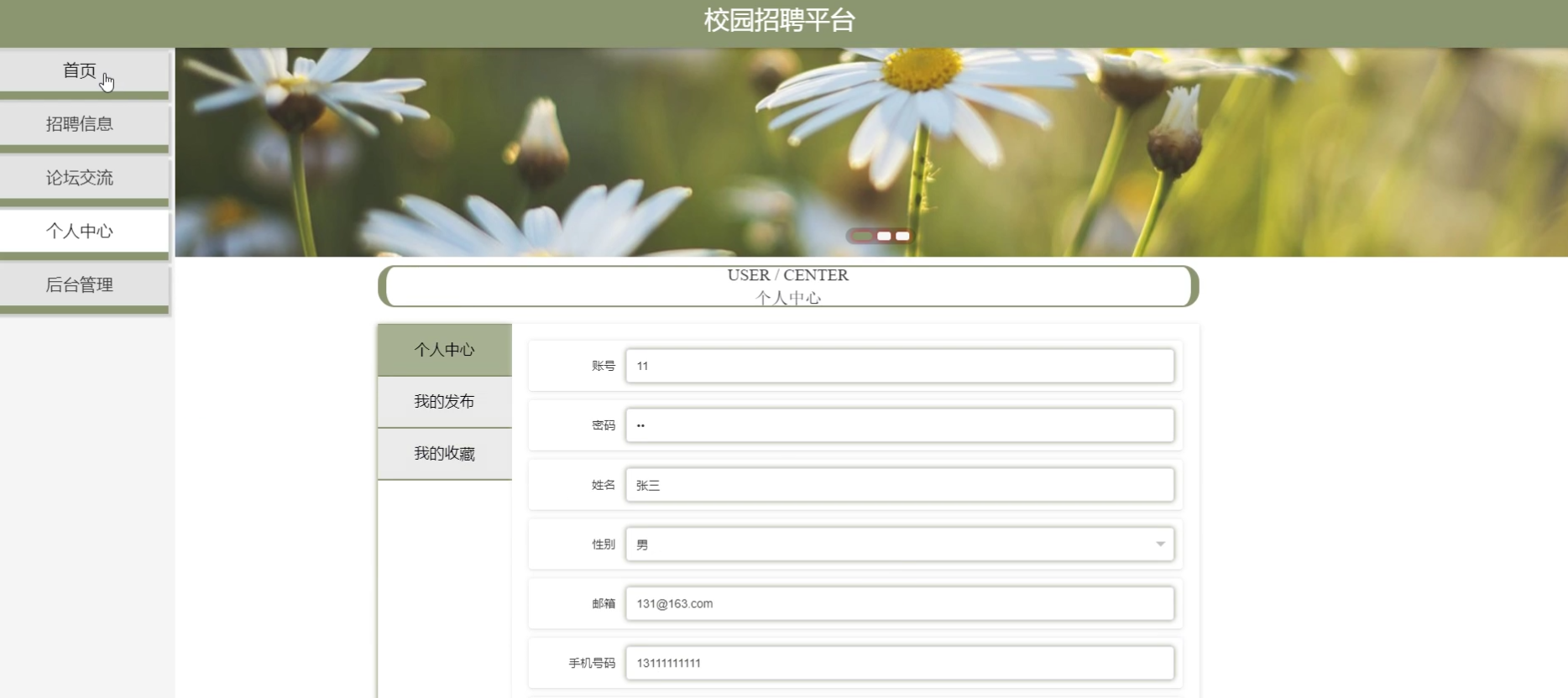Click the 手机号码 input field

(900, 663)
